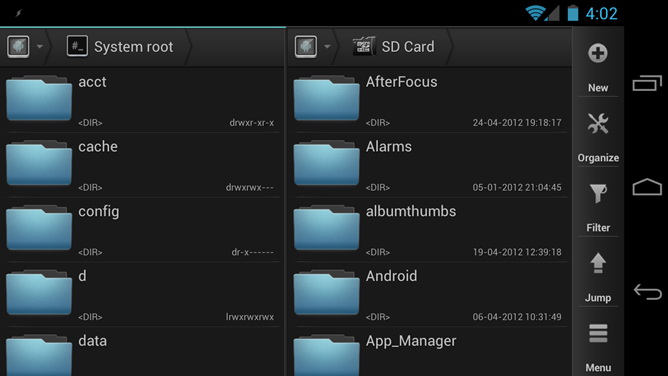Open the Organize tools icon
Screen dimensions: 668x376
click(598, 123)
